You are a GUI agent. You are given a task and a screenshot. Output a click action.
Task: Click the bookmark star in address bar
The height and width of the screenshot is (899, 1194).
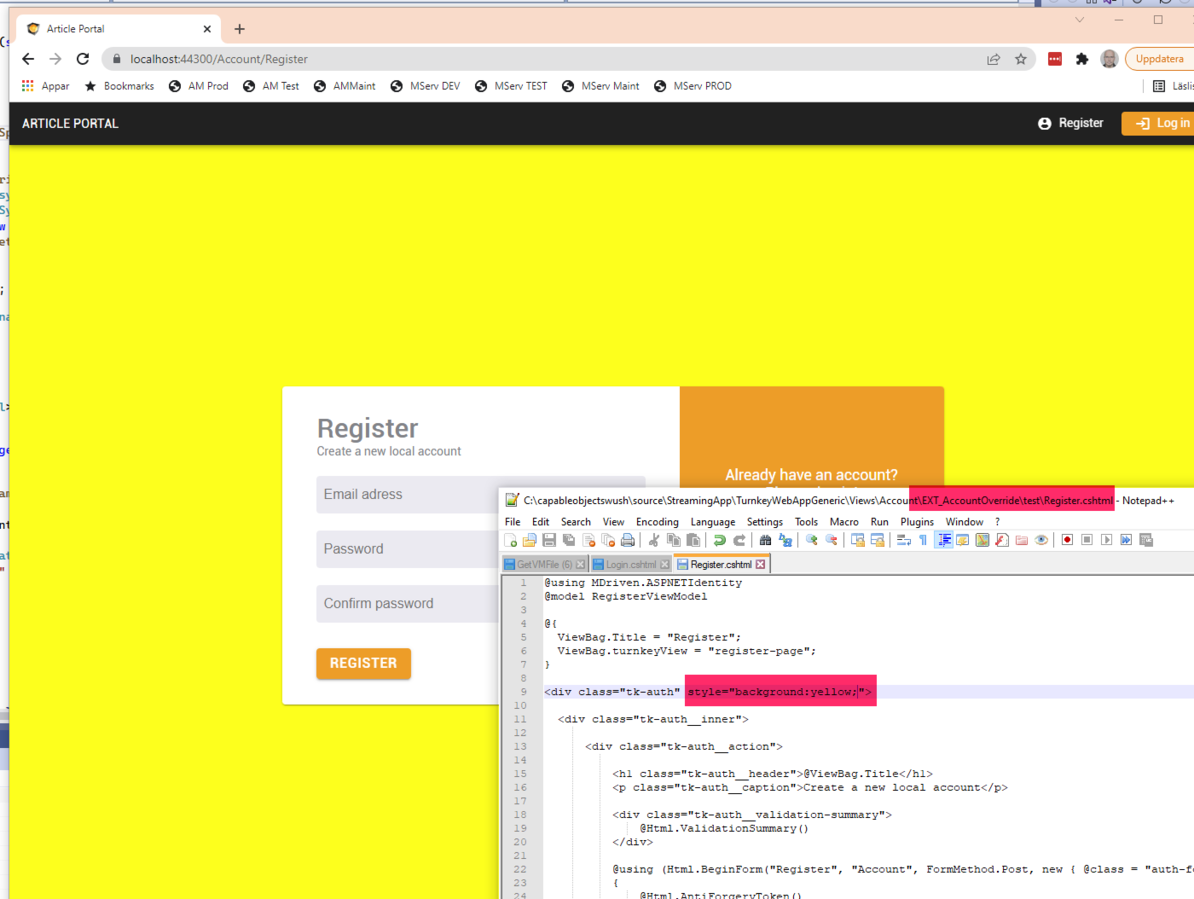[1020, 59]
